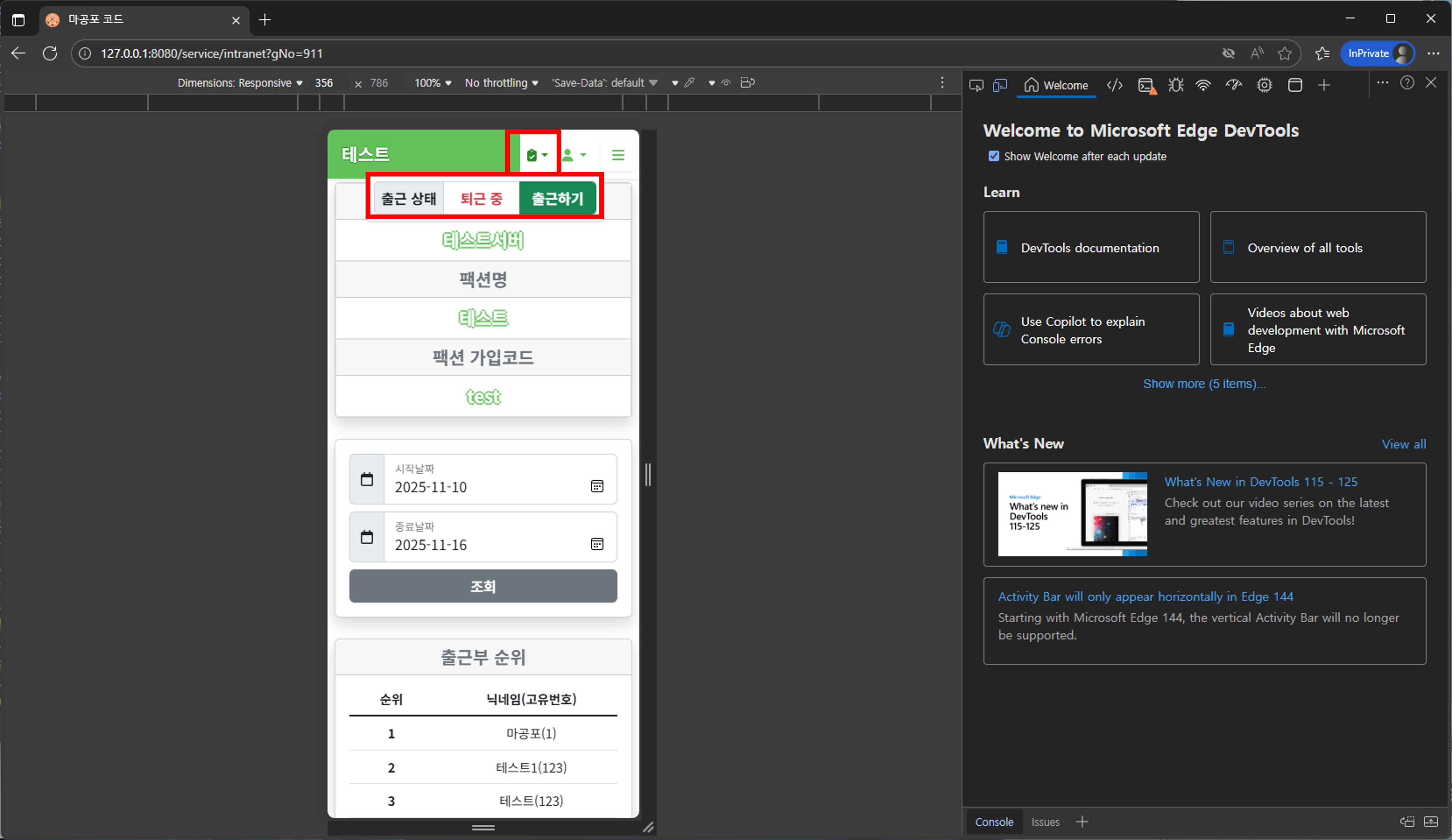Screen dimensions: 1452x840
Task: Open the Network tool wifi icon
Action: 1204,85
